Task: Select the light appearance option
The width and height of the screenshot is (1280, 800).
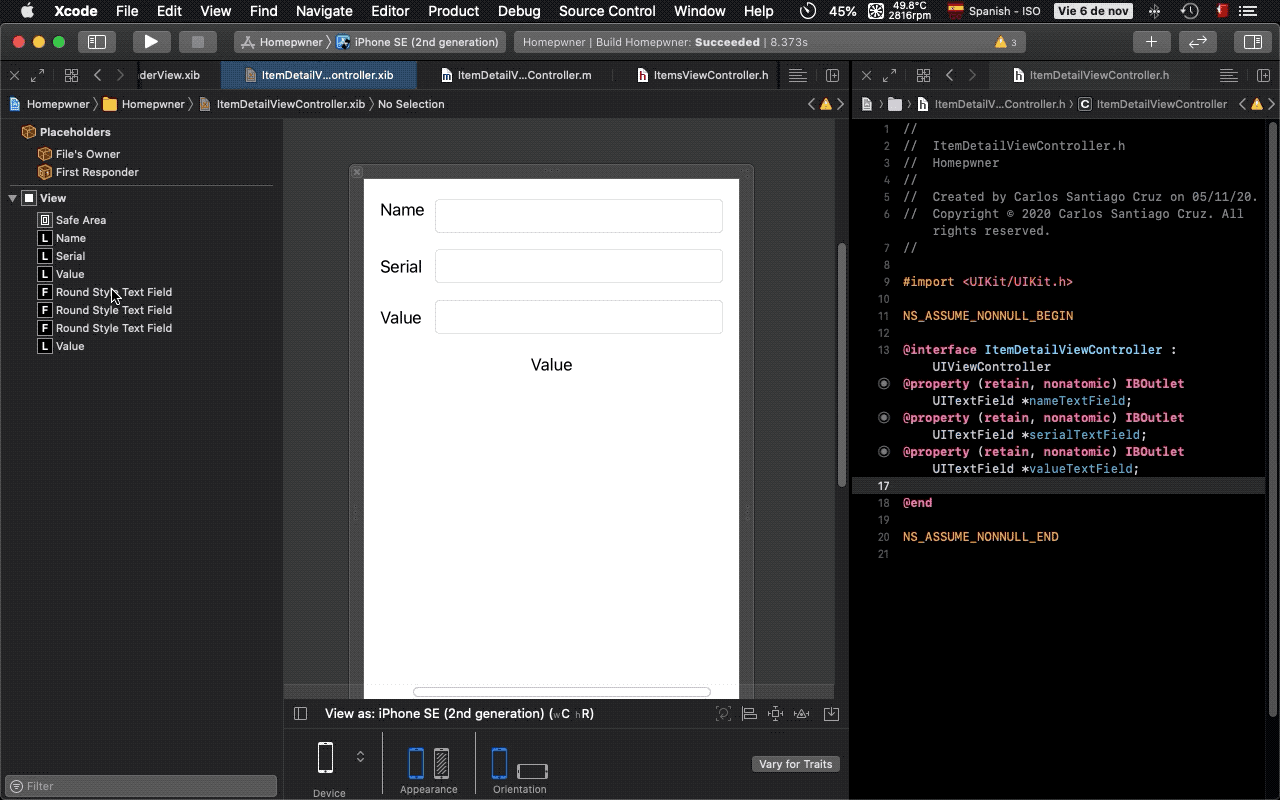Action: (x=416, y=763)
